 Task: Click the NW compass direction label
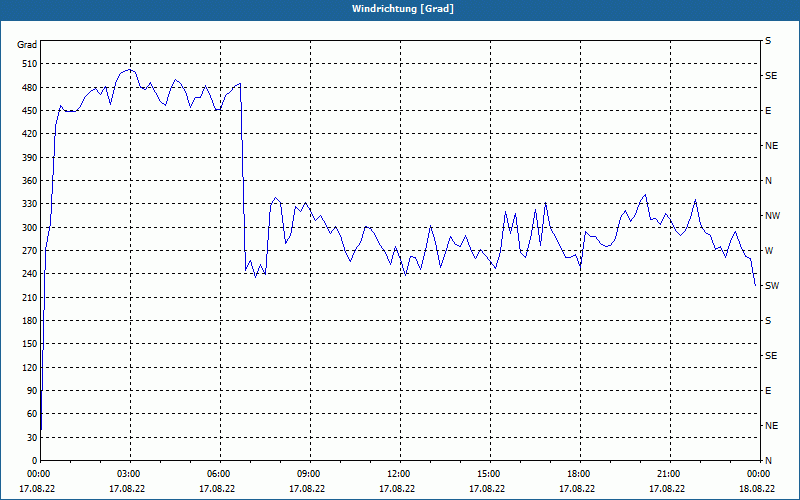772,216
